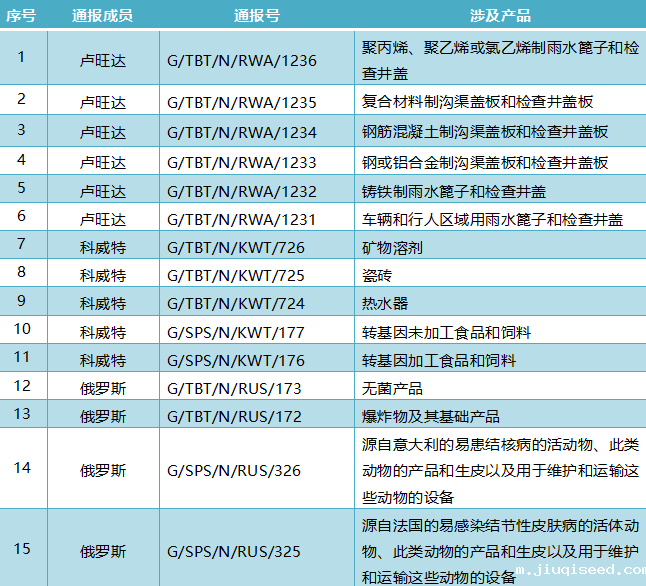
Task: Select notification number G/TBT/N/RWA/1236
Action: coord(241,61)
